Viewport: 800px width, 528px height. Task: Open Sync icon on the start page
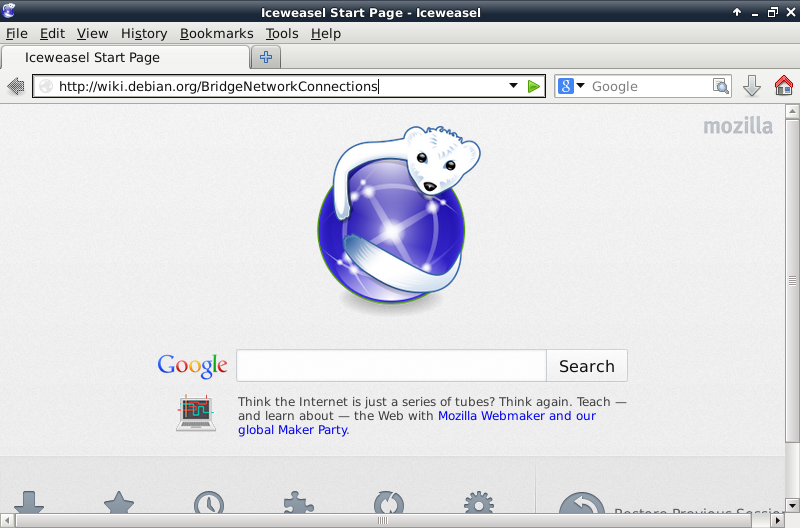point(388,503)
